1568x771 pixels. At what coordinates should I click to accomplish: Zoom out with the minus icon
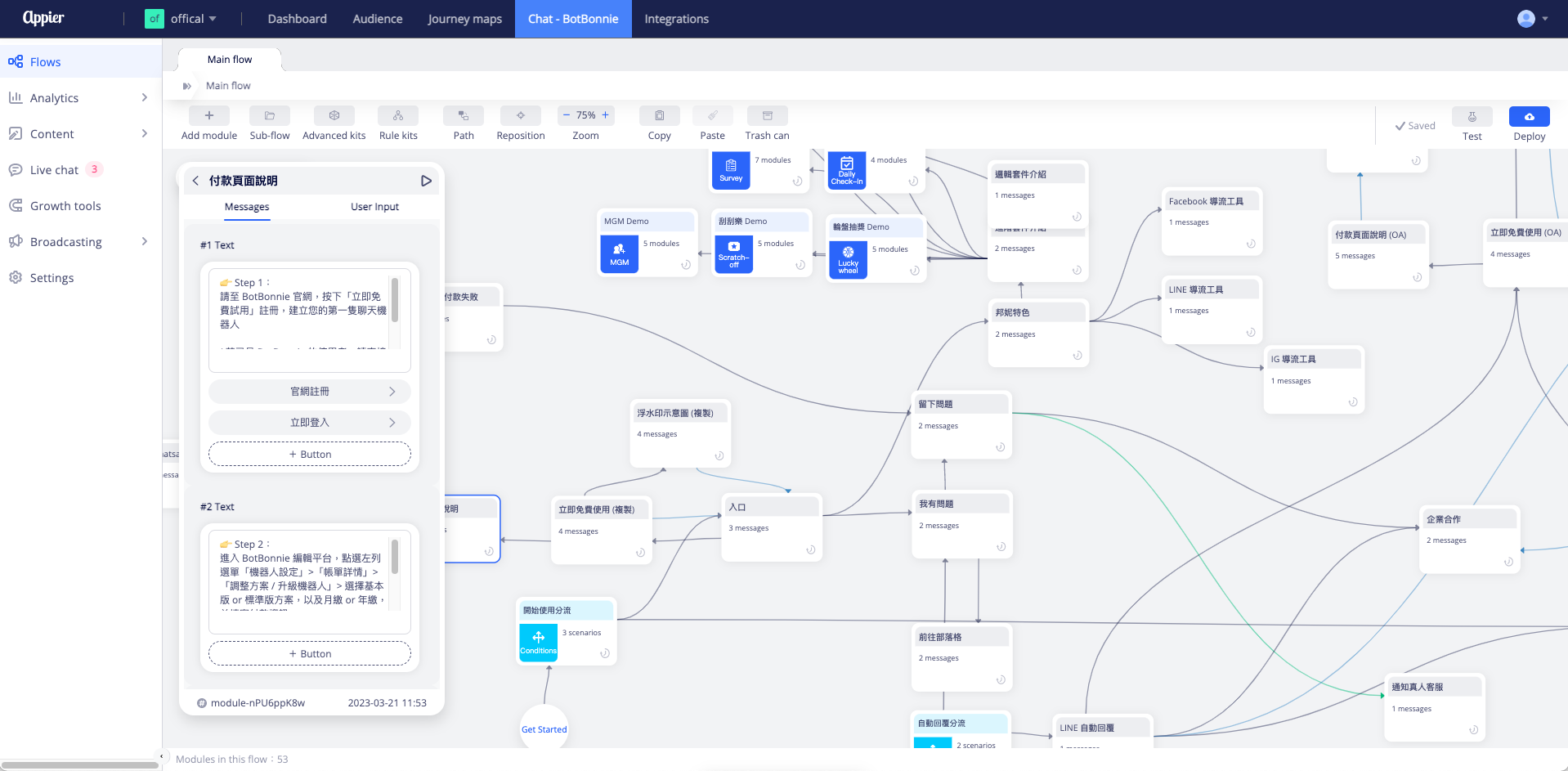point(566,115)
